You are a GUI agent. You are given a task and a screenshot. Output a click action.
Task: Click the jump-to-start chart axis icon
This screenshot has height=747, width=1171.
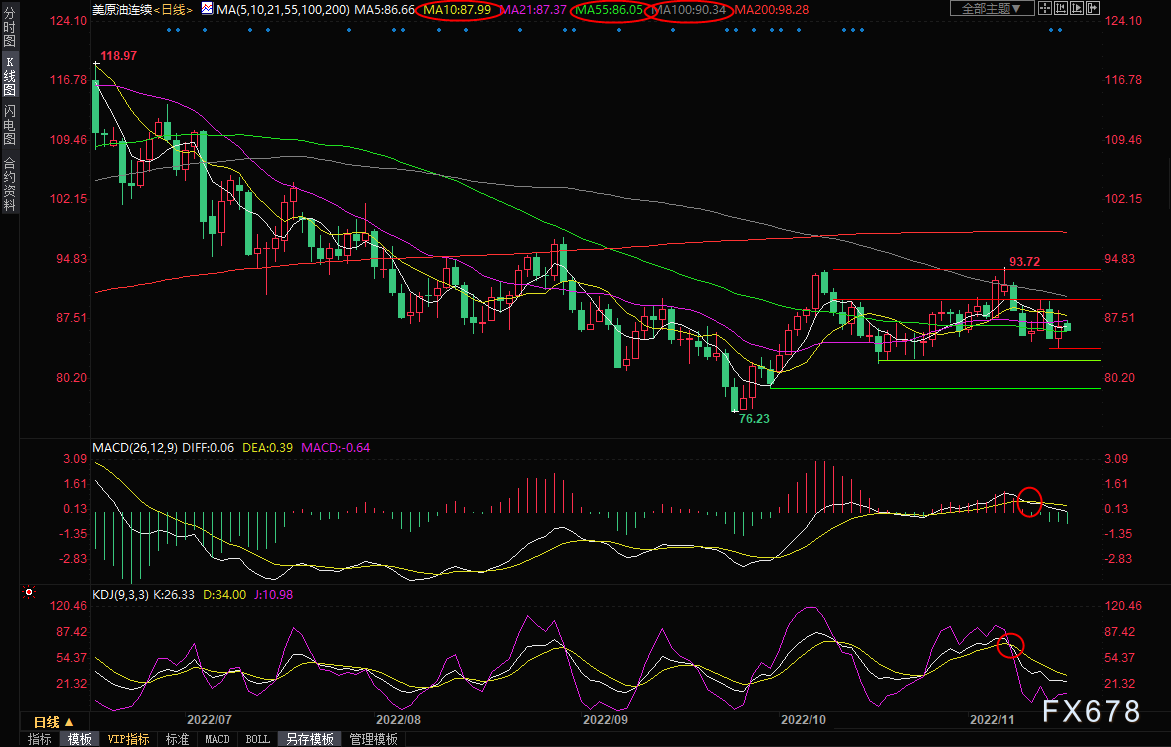click(1060, 8)
